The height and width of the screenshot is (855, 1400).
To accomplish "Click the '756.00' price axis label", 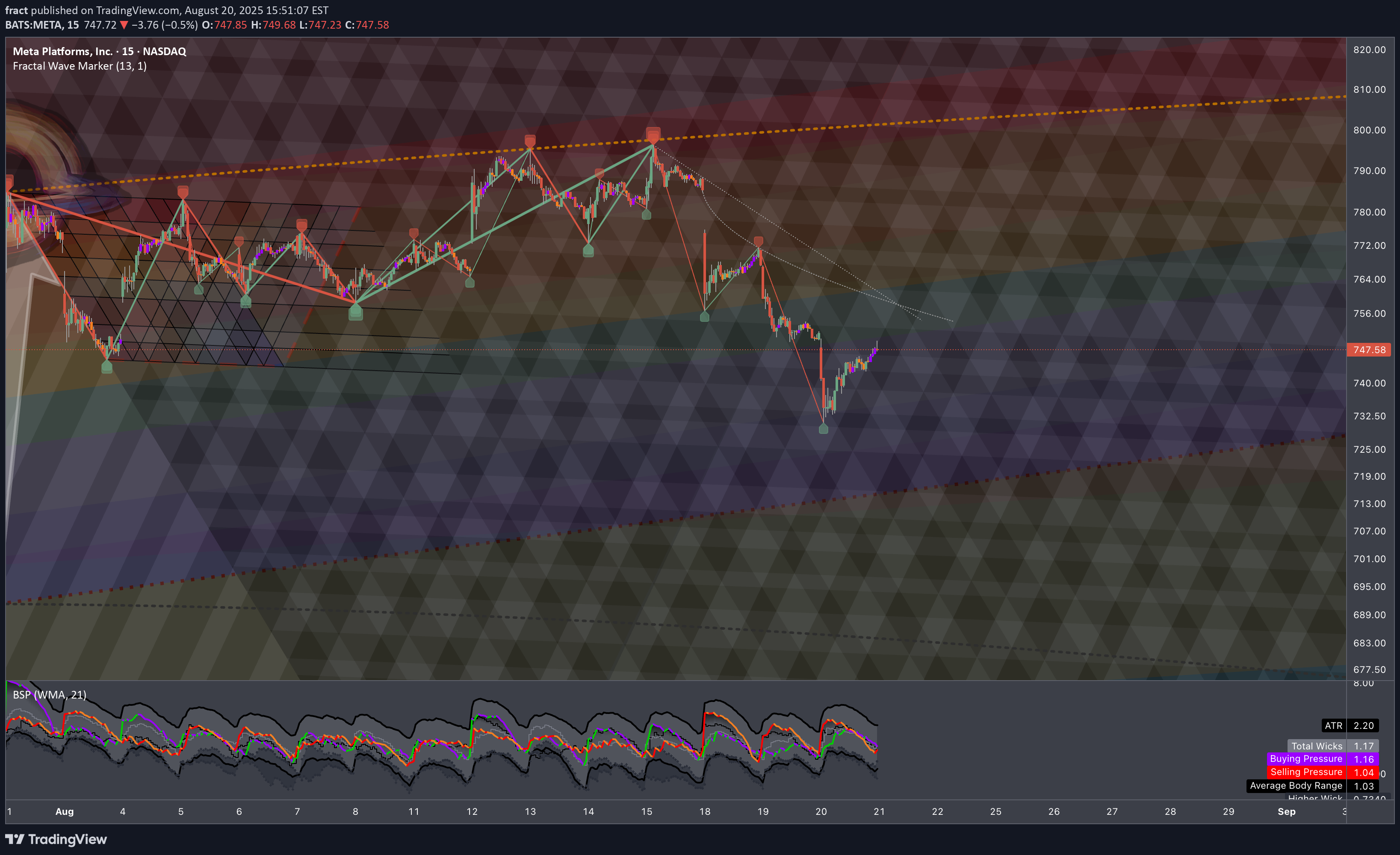I will pos(1369,314).
